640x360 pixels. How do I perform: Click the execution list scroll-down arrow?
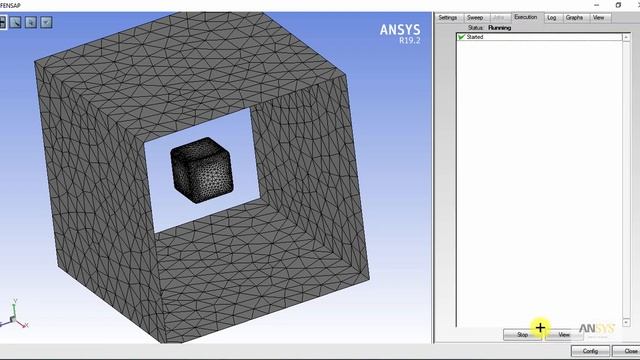point(626,323)
